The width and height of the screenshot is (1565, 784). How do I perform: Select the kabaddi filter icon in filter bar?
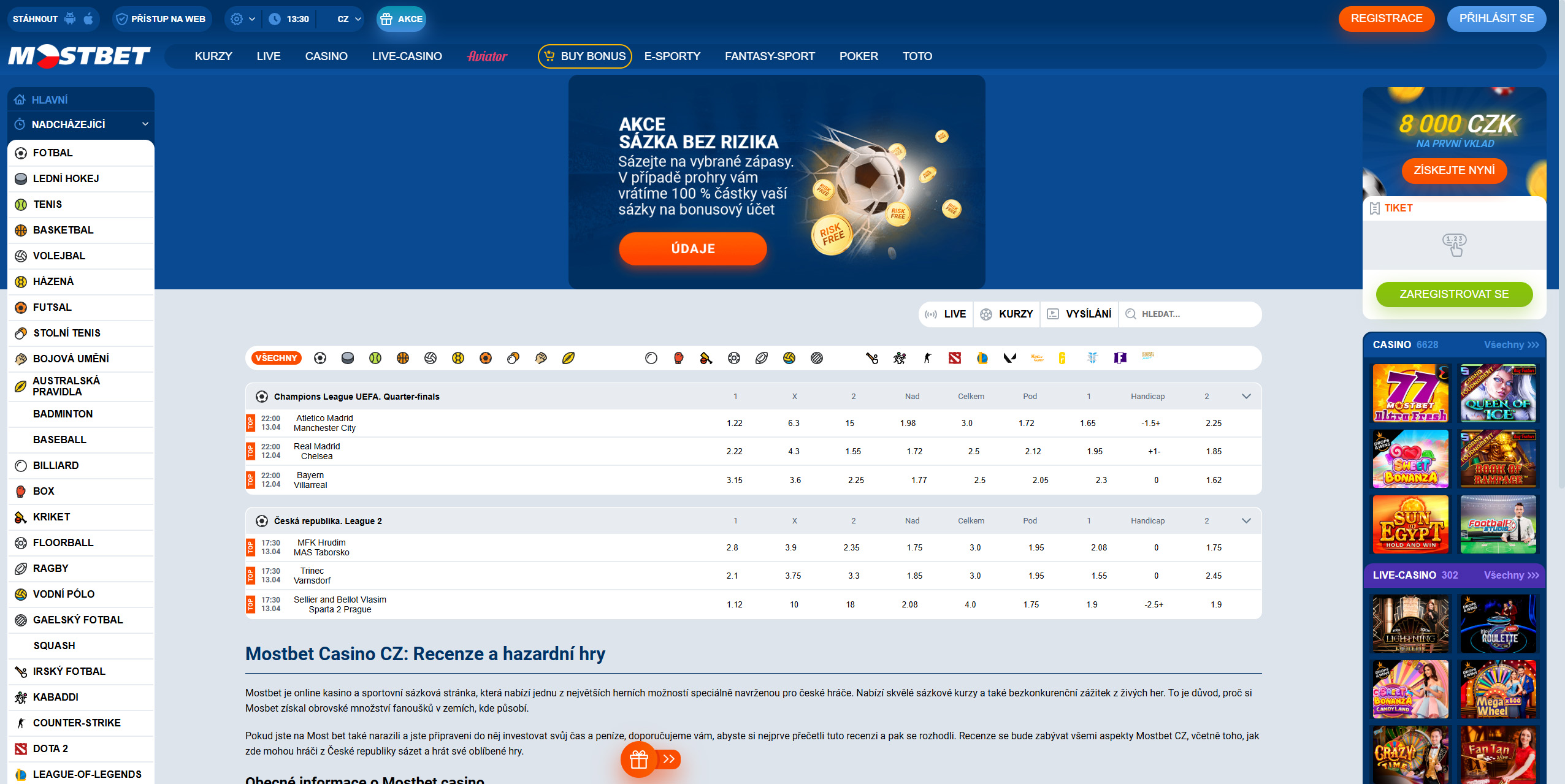point(900,358)
